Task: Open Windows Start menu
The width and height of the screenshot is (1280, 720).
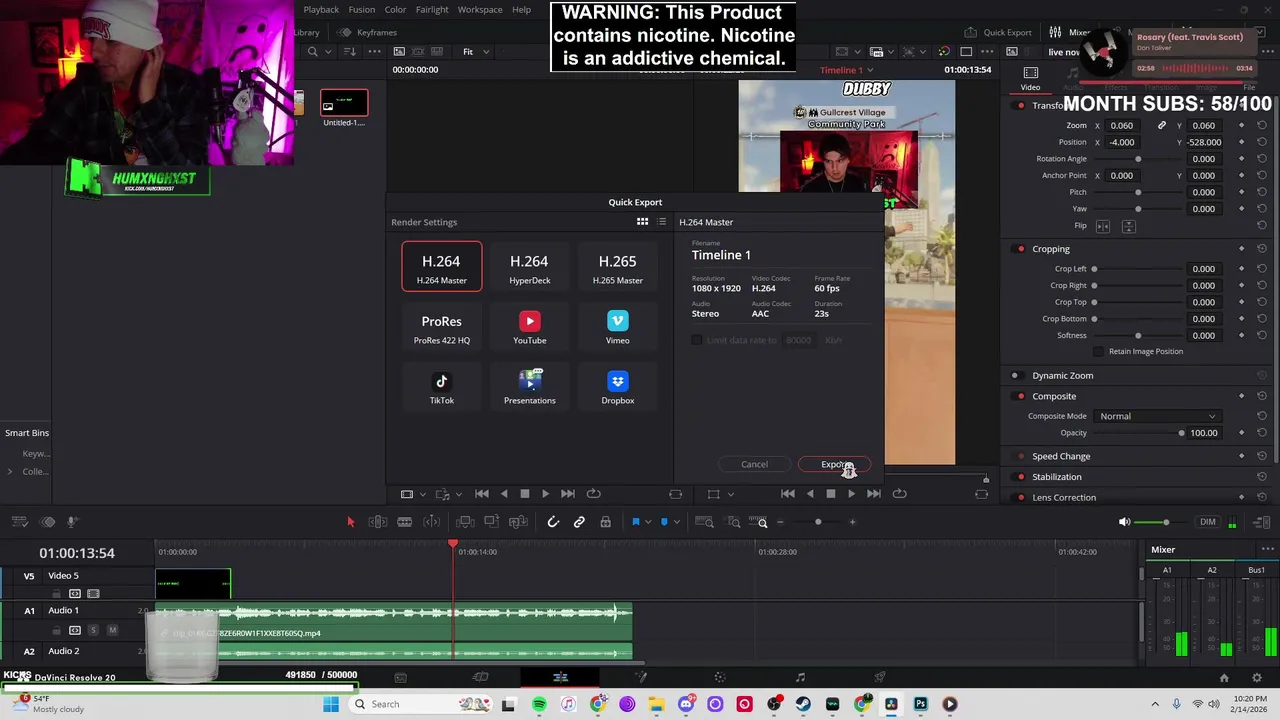Action: [331, 704]
